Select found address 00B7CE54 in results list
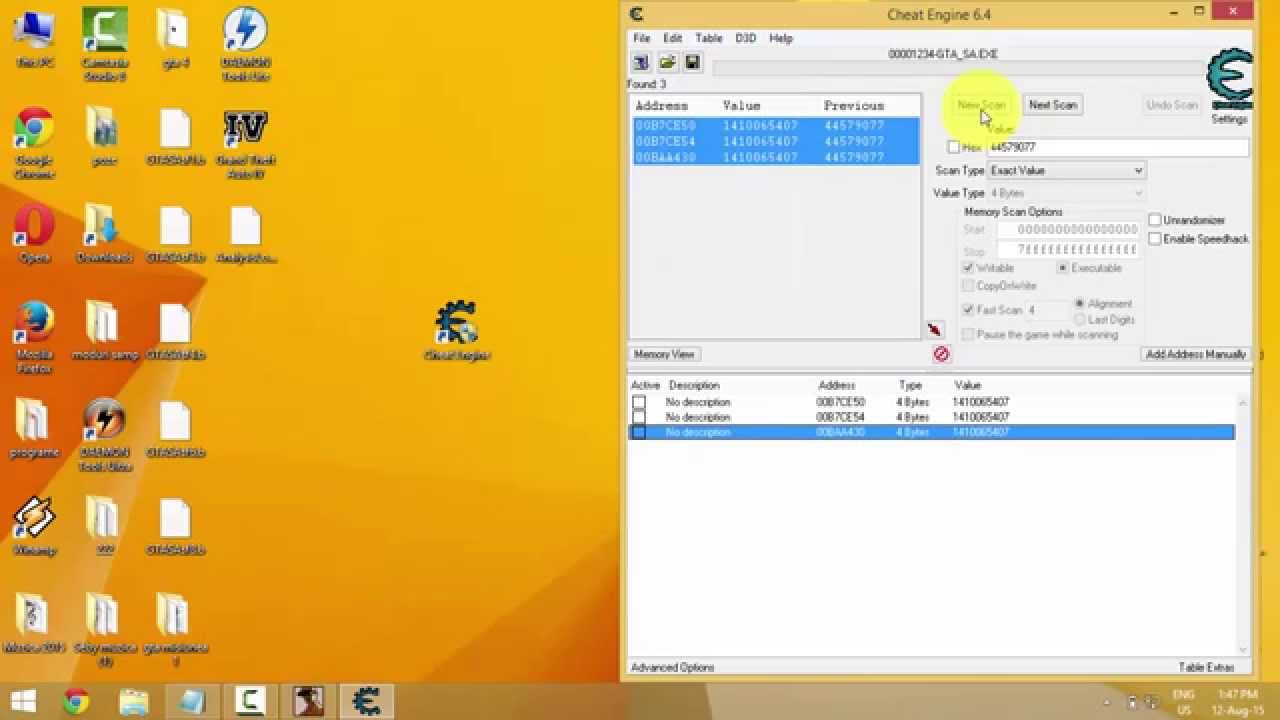Image resolution: width=1280 pixels, height=720 pixels. point(776,141)
